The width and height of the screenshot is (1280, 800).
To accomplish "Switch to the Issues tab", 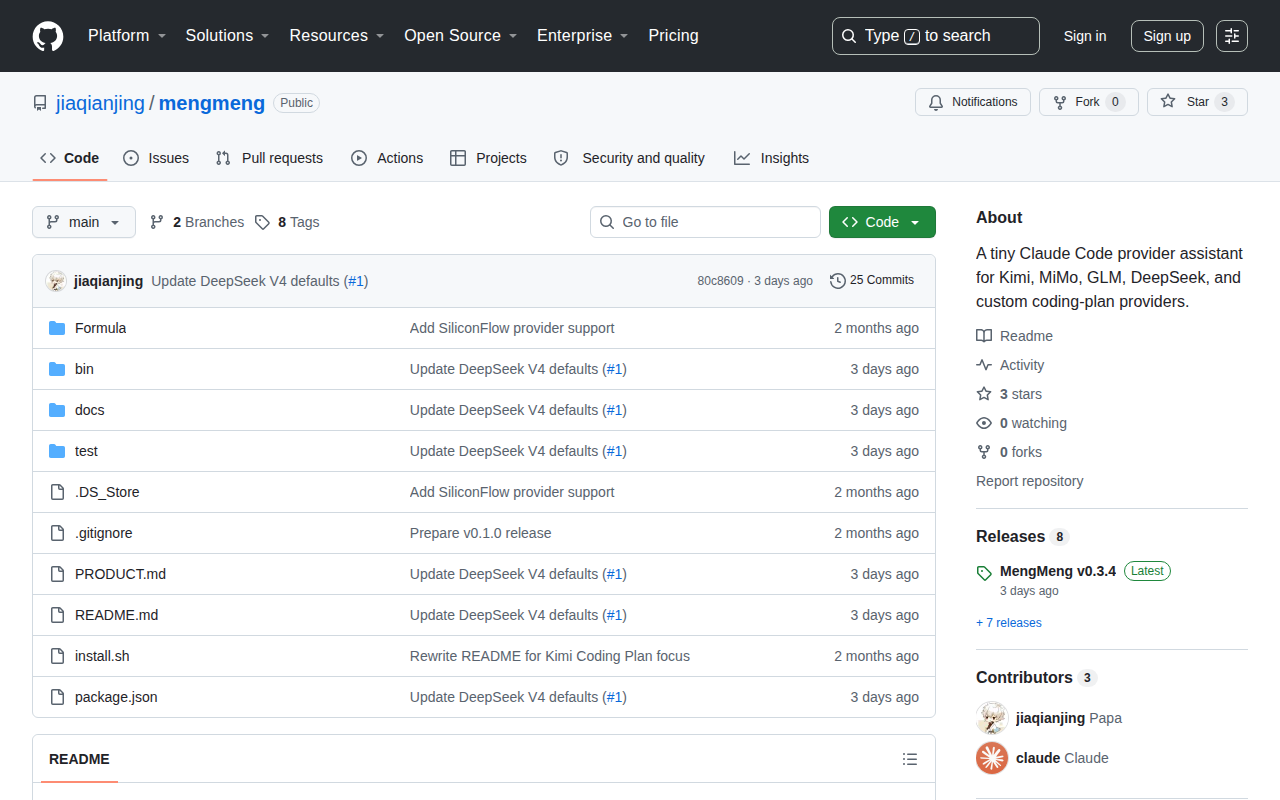I will tap(156, 158).
